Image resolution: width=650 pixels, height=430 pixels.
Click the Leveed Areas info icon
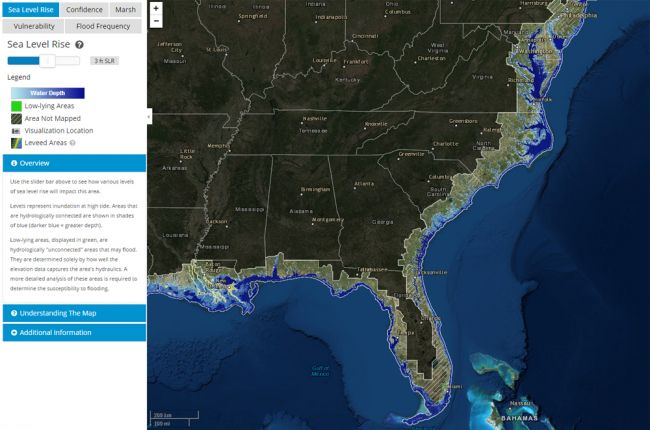click(73, 143)
